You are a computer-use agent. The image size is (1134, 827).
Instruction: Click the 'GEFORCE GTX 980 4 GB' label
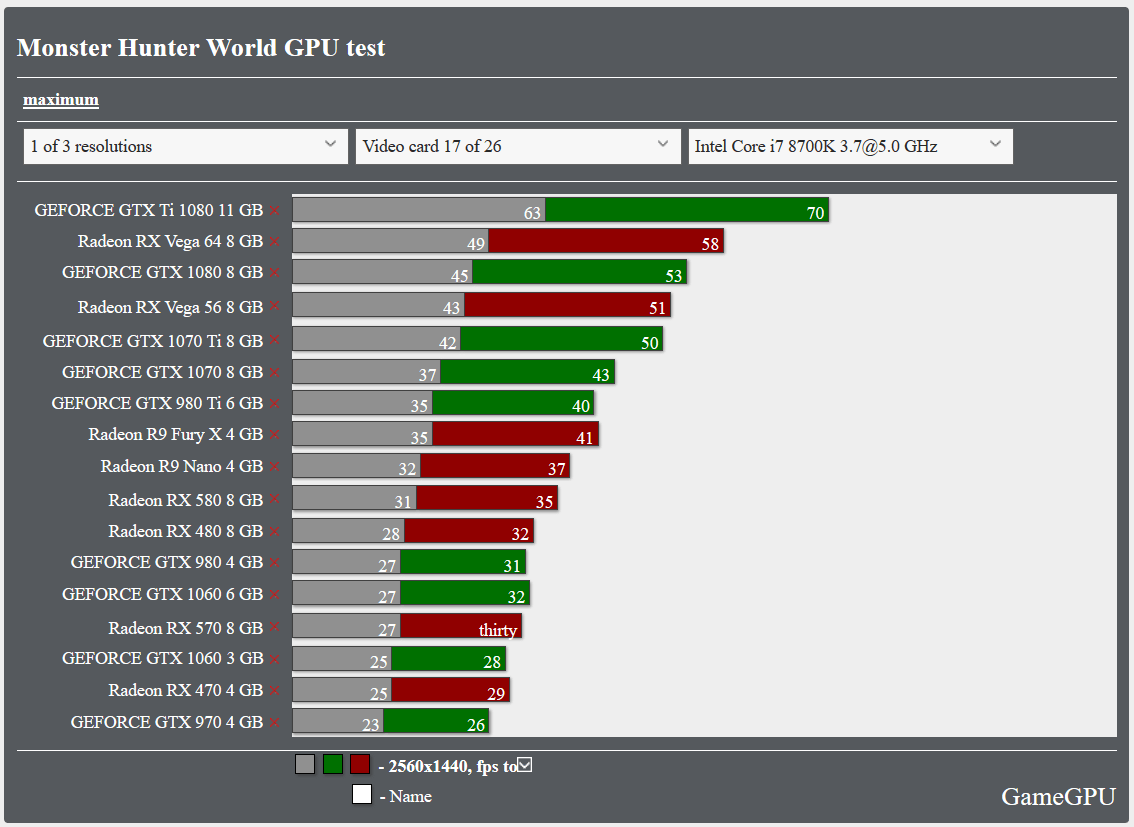coord(166,562)
